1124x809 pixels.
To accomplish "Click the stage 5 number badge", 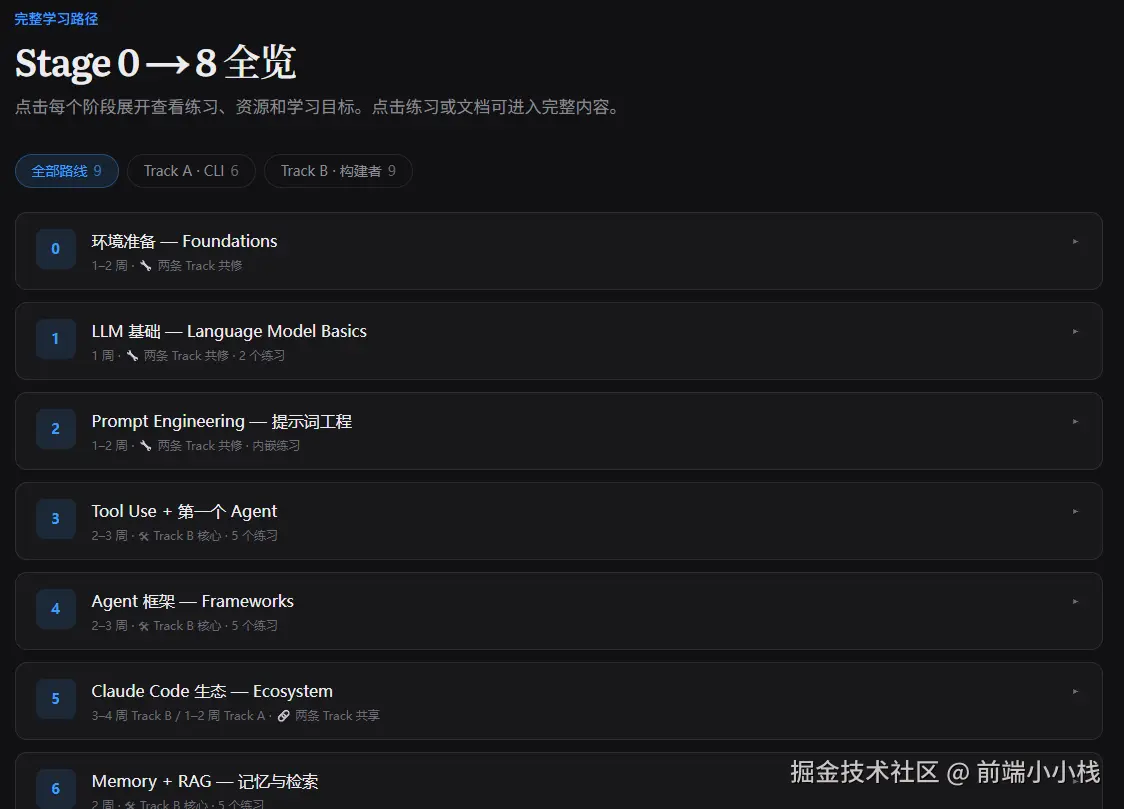I will (x=56, y=699).
